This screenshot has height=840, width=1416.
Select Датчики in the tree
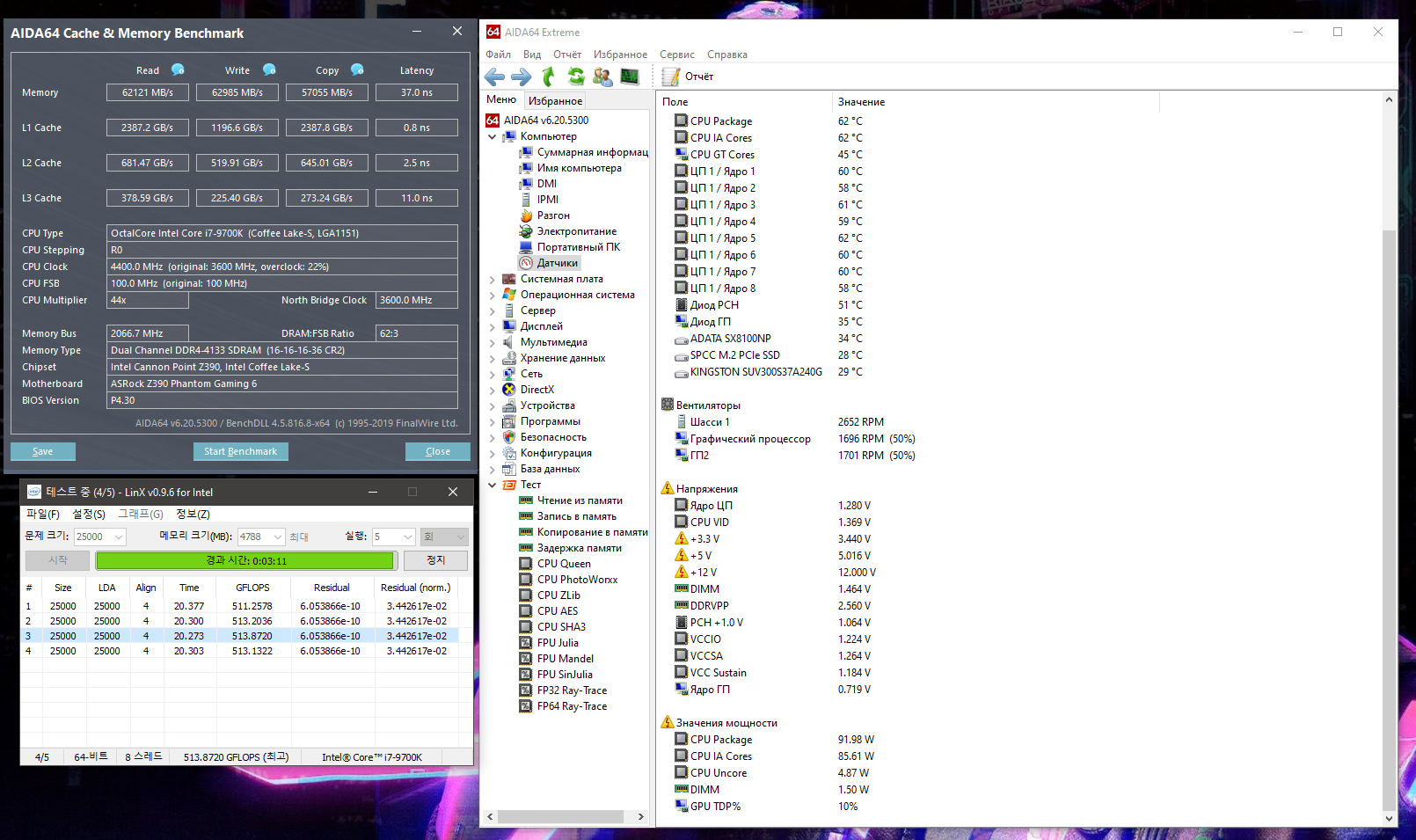549,263
